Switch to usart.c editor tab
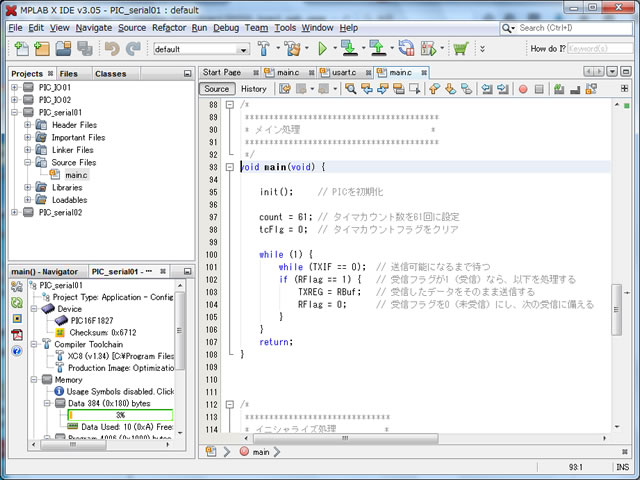The width and height of the screenshot is (640, 480). 346,73
